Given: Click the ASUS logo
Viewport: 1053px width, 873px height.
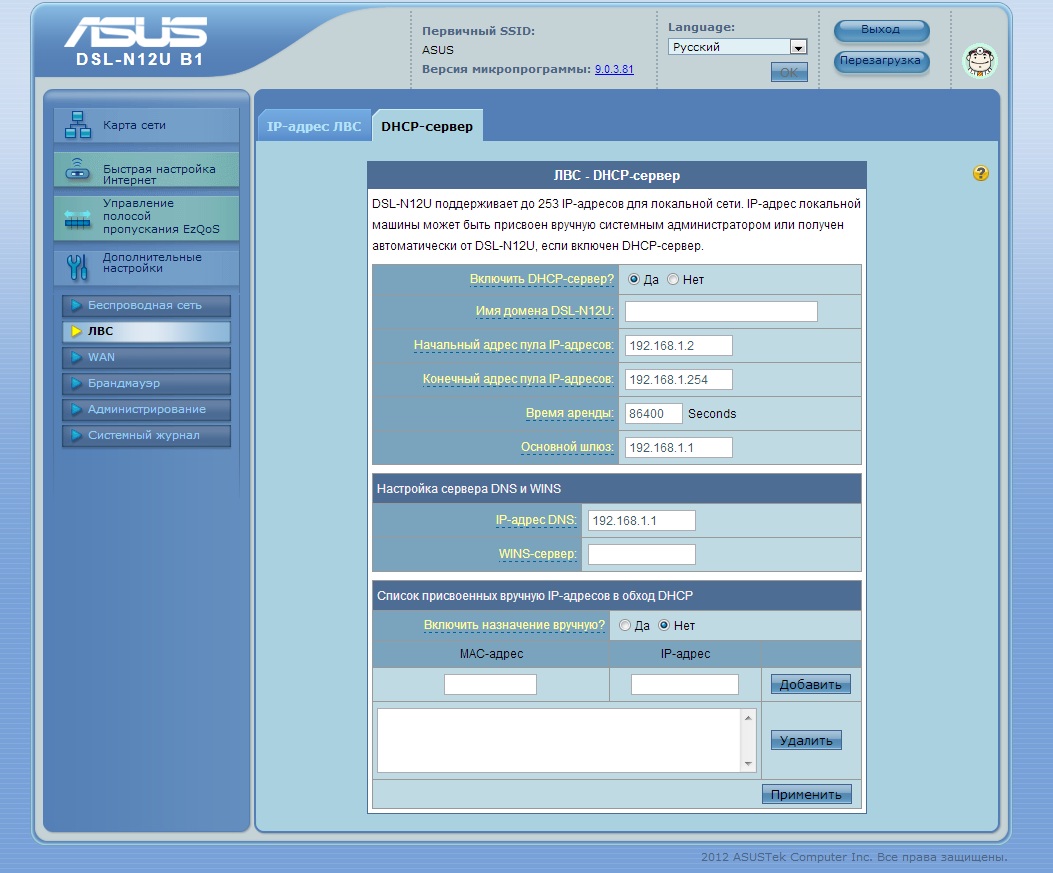Looking at the screenshot, I should 136,33.
